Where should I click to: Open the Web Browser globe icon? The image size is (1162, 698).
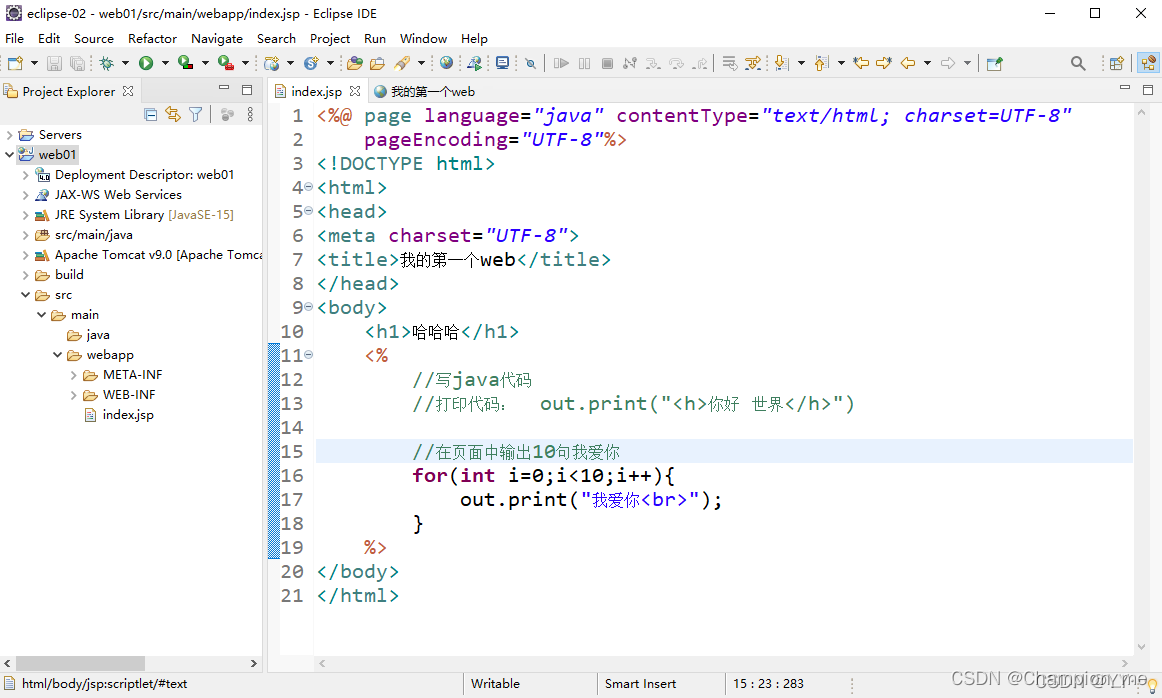(446, 64)
